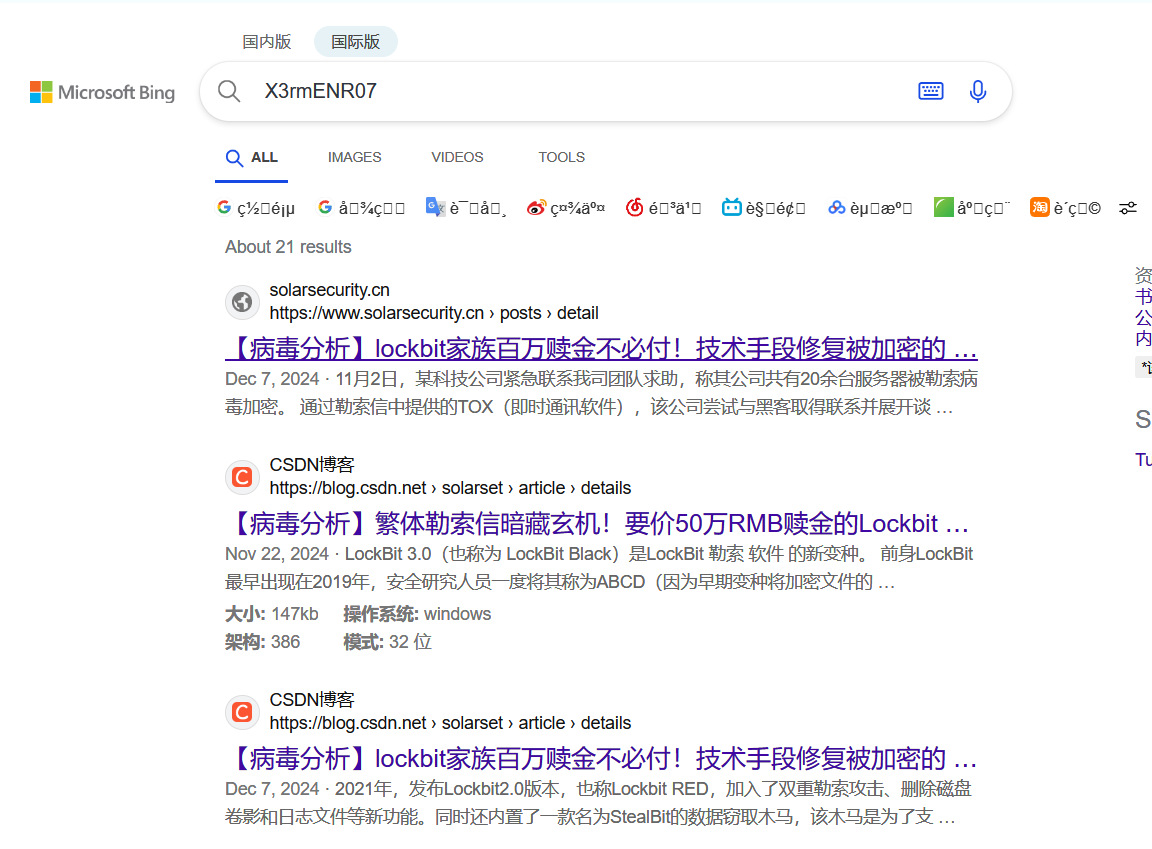Click the '架构: 386' detail text
1152x849 pixels.
coord(263,642)
